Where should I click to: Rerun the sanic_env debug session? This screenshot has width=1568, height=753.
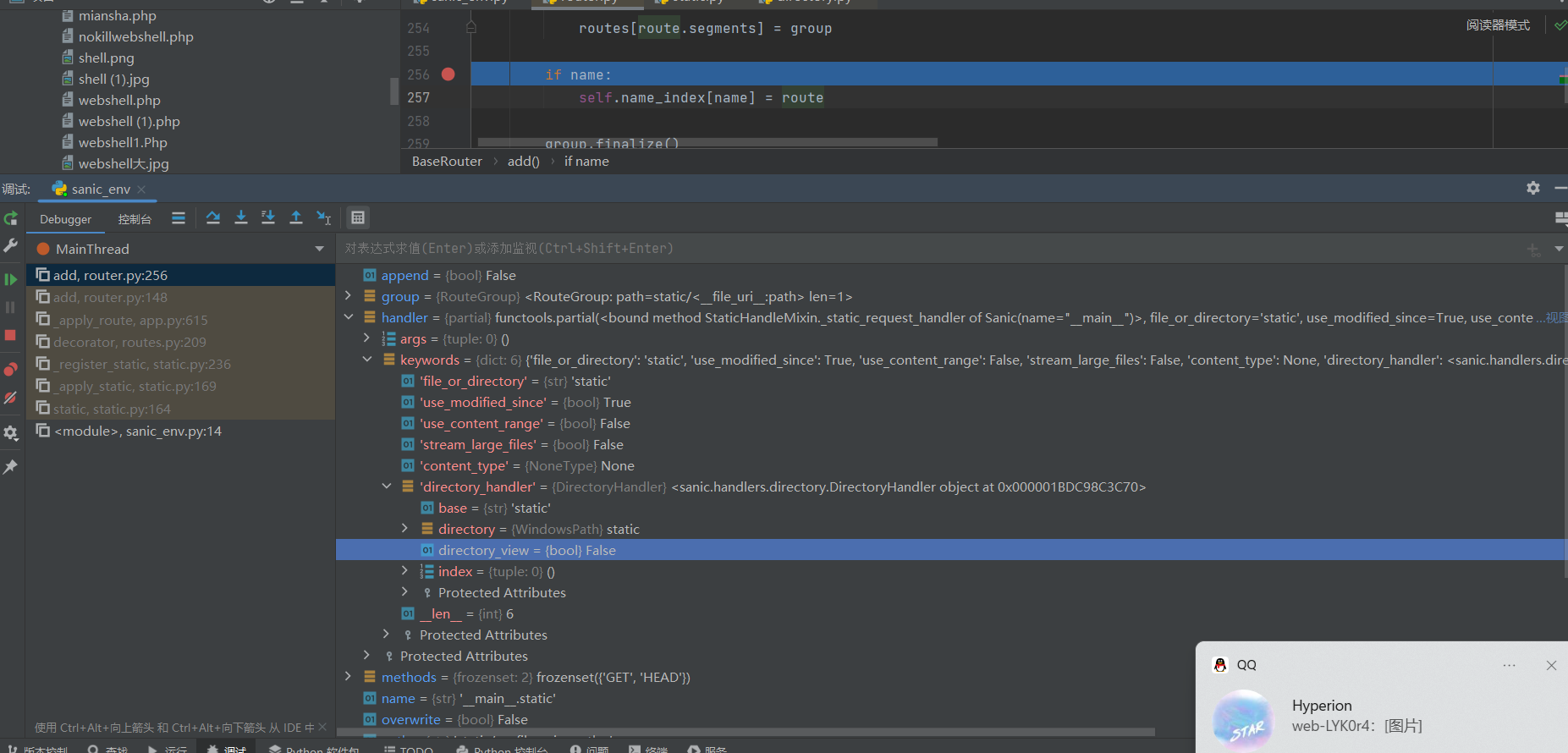pyautogui.click(x=10, y=219)
